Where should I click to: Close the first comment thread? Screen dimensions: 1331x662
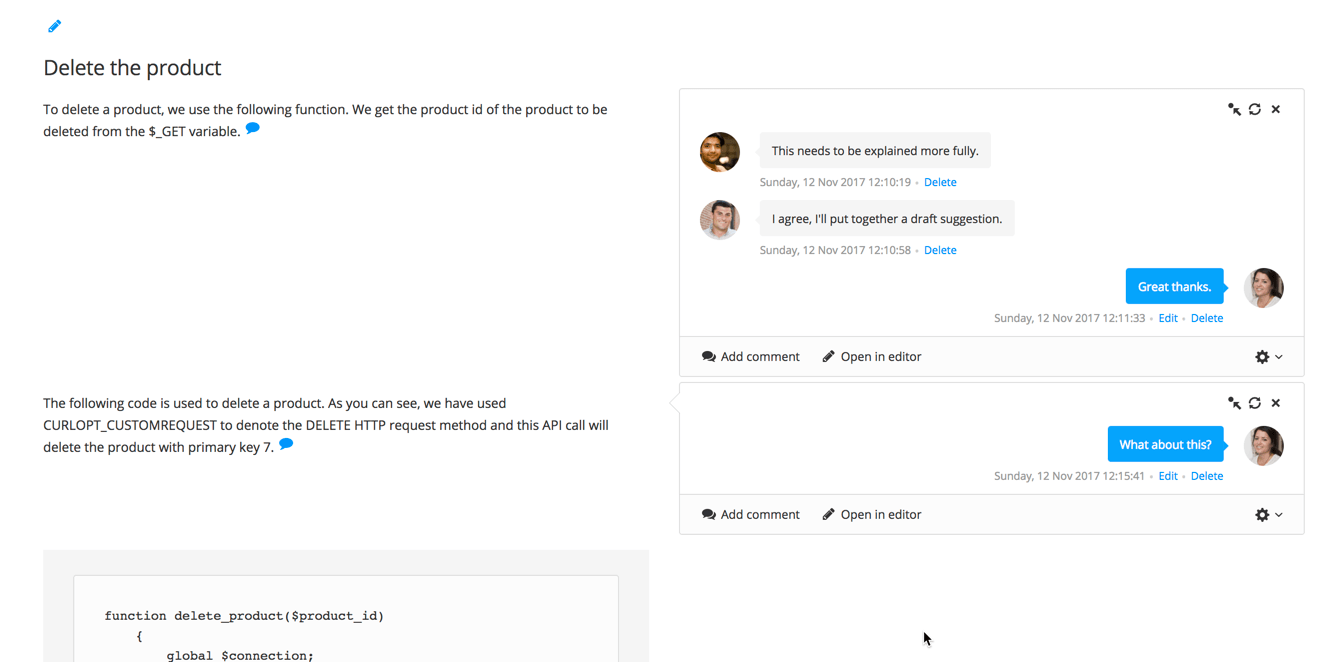pyautogui.click(x=1276, y=109)
